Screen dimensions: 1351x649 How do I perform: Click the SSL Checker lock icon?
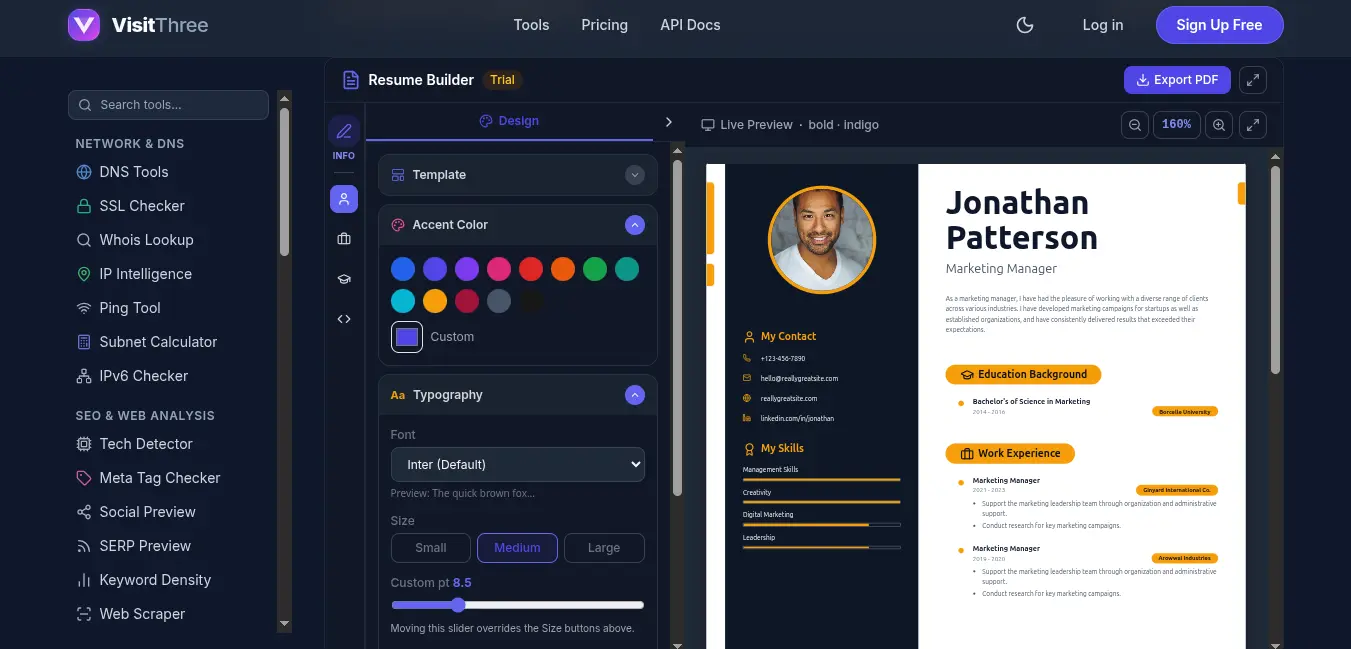pyautogui.click(x=84, y=206)
